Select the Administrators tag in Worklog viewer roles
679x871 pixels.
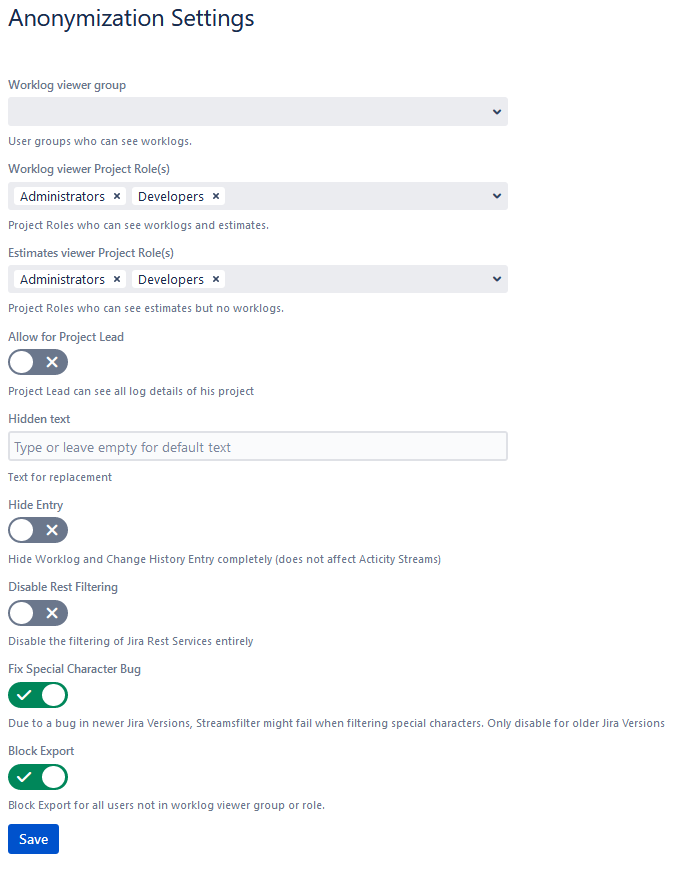pos(62,196)
